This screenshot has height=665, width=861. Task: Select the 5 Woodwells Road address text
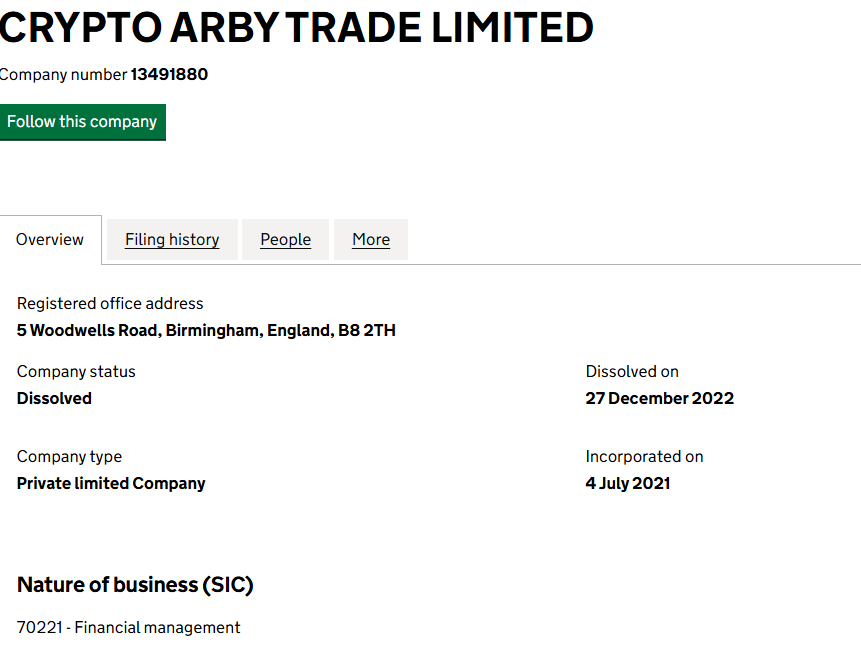(206, 330)
